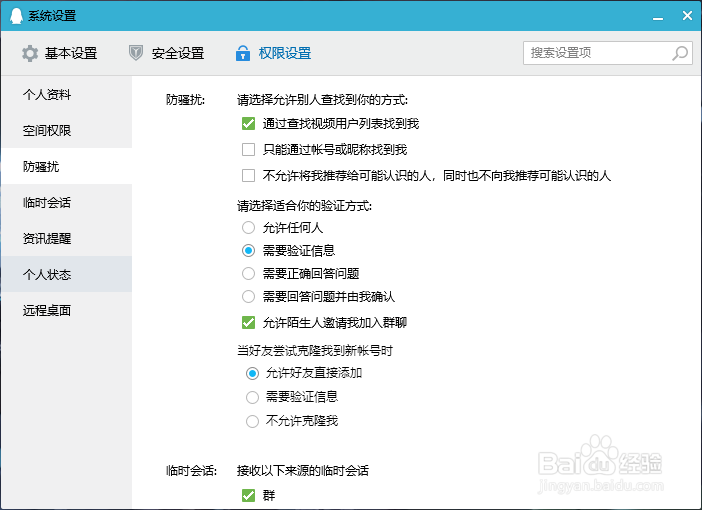Open 资讯提醒 in the sidebar
The image size is (702, 510).
point(67,238)
